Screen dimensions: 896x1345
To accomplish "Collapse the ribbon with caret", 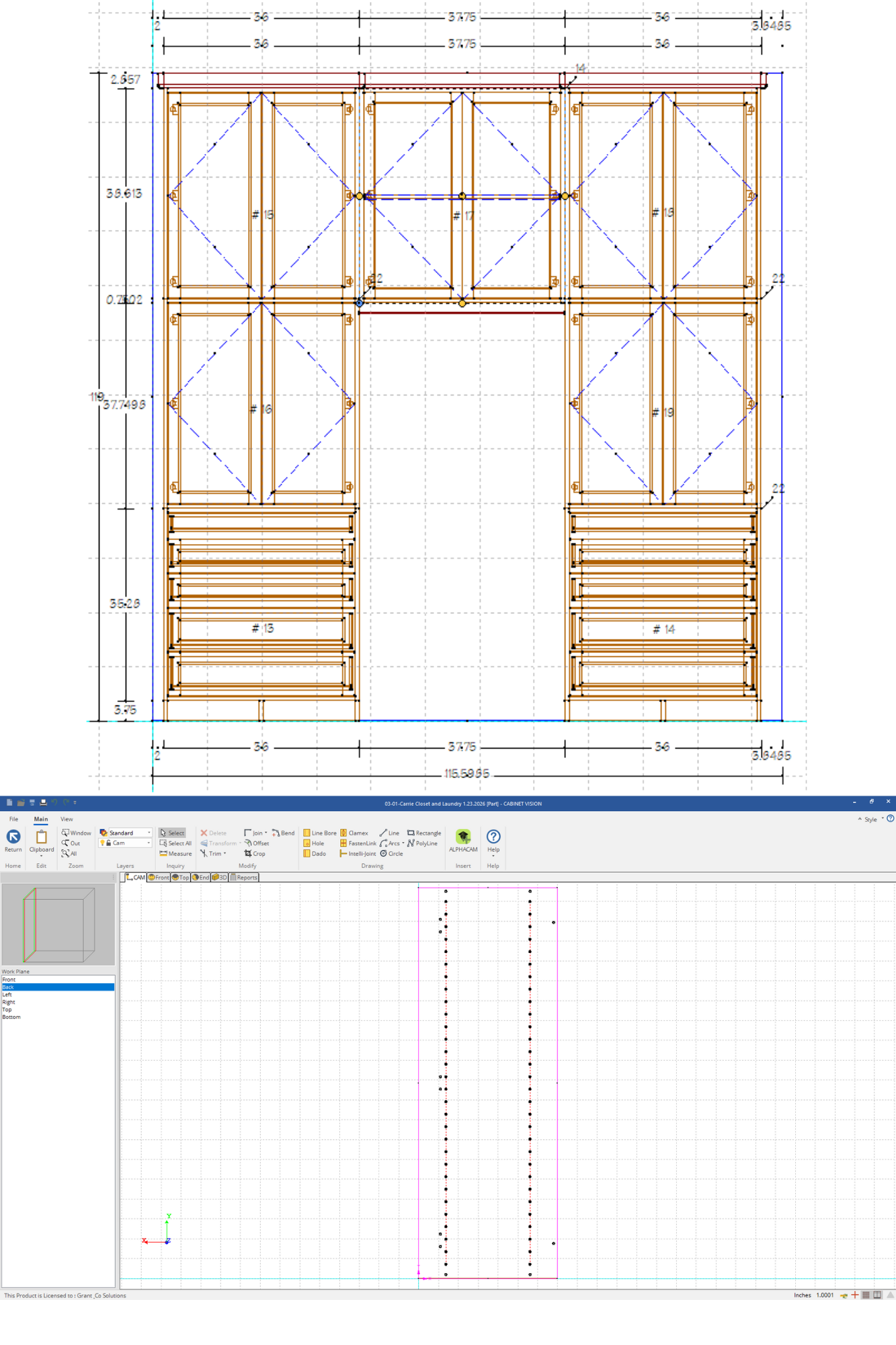I will pyautogui.click(x=859, y=818).
